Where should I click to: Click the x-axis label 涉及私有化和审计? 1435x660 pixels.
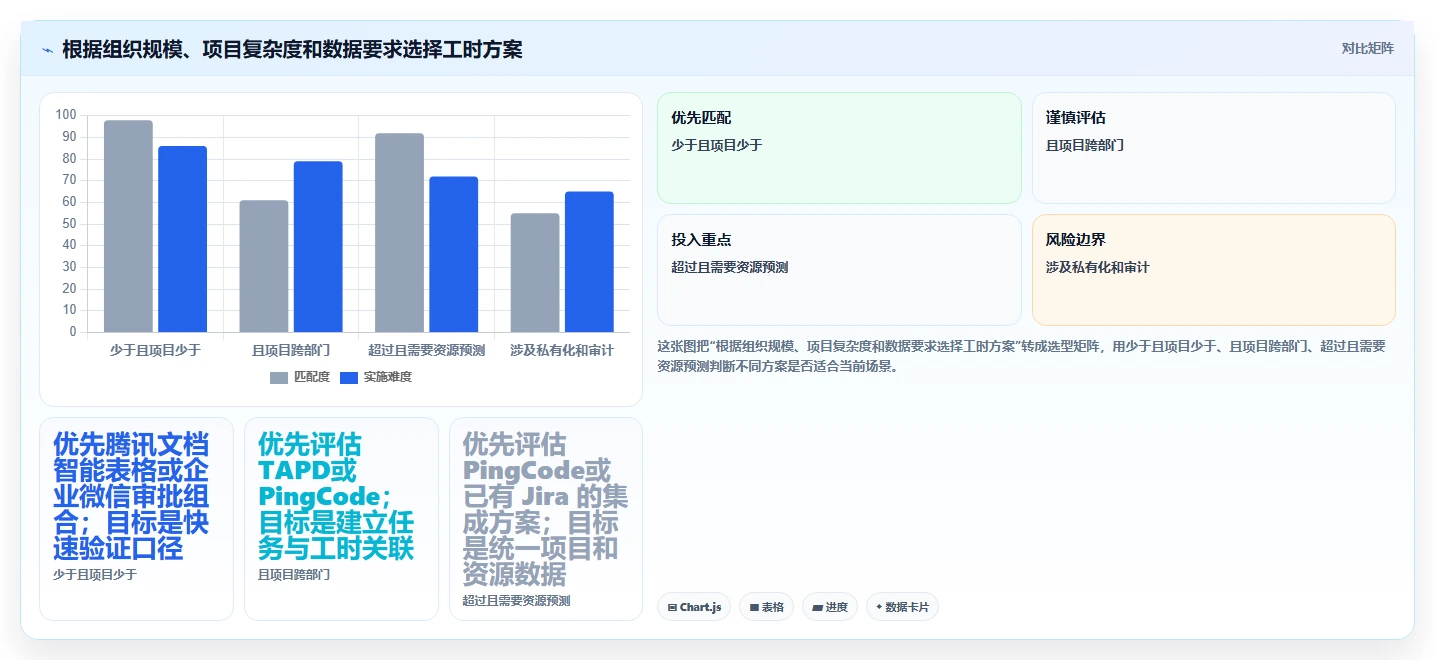coord(562,350)
